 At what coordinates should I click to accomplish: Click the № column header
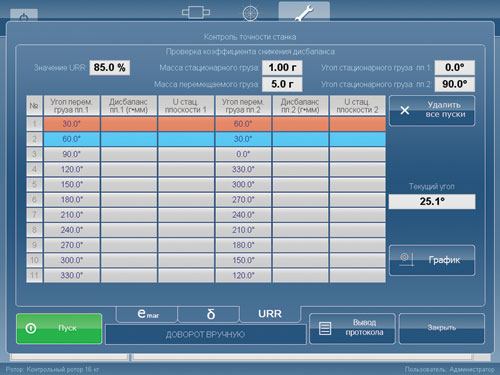click(34, 106)
